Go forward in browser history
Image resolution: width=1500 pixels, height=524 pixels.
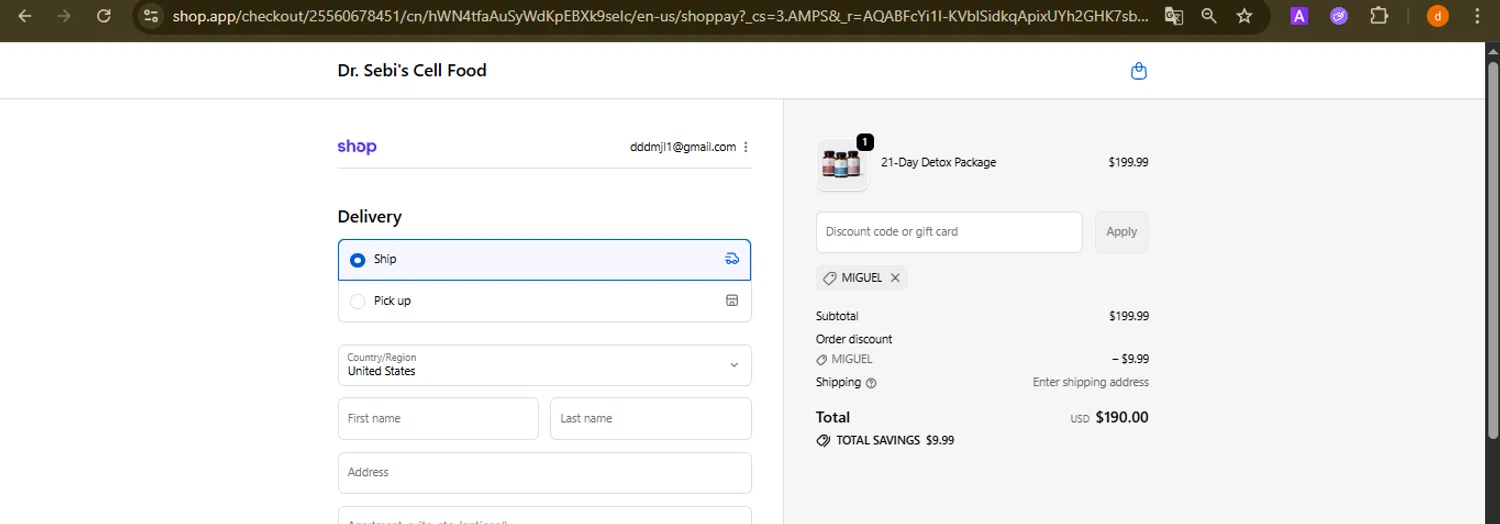64,16
